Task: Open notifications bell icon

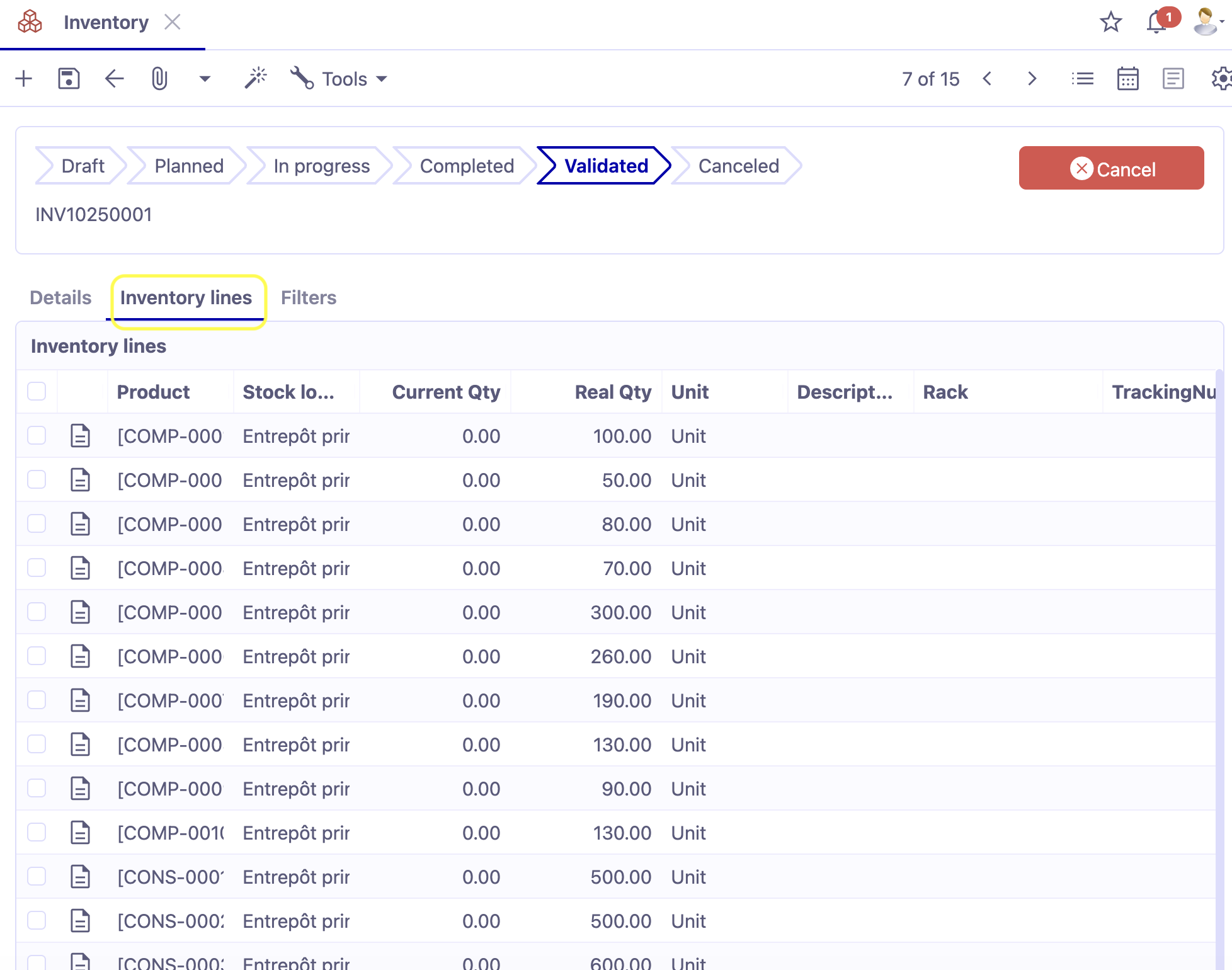Action: pyautogui.click(x=1156, y=22)
